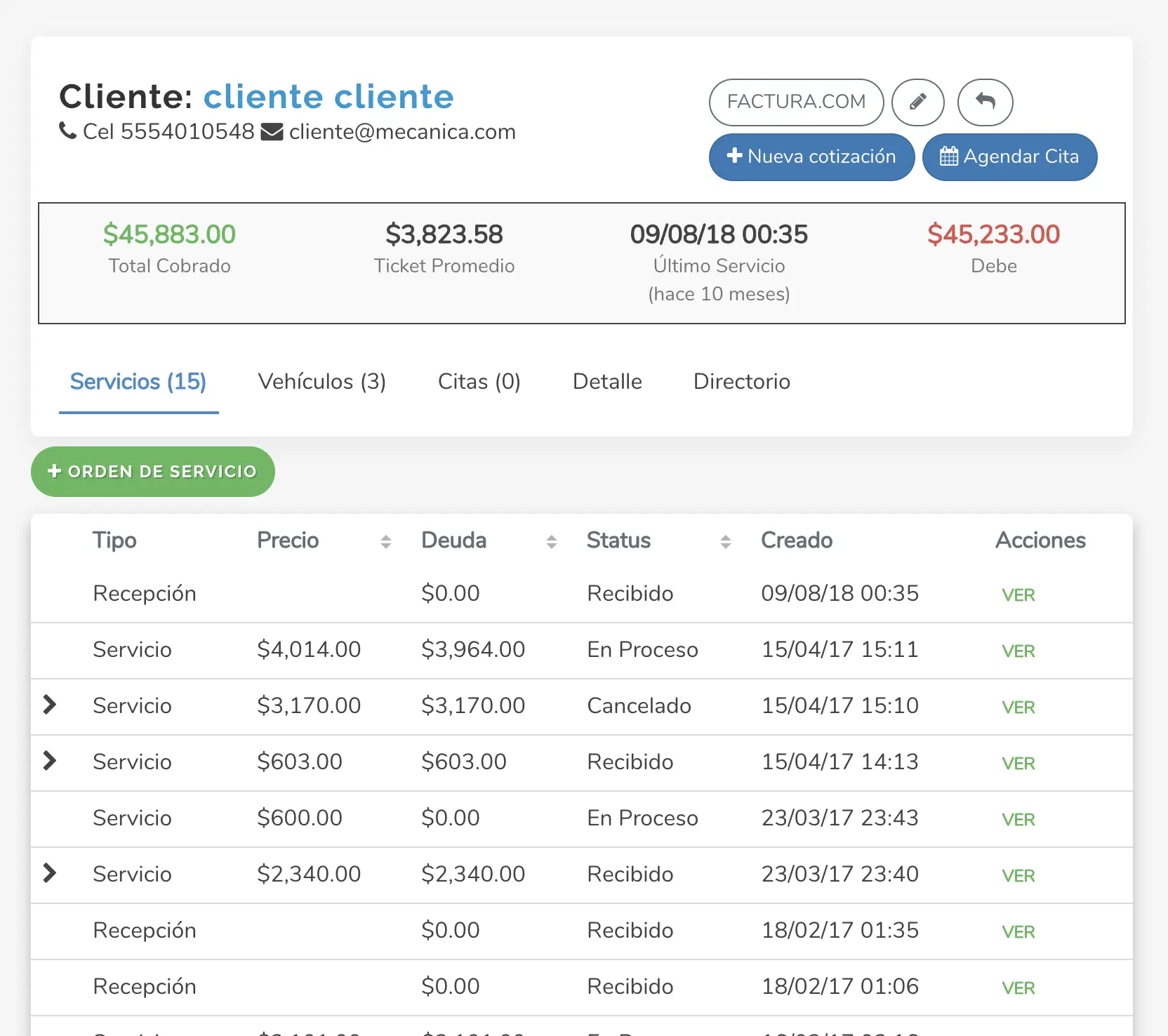This screenshot has width=1168, height=1036.
Task: Expand the $3,170.00 Cancelado service row
Action: 49,705
